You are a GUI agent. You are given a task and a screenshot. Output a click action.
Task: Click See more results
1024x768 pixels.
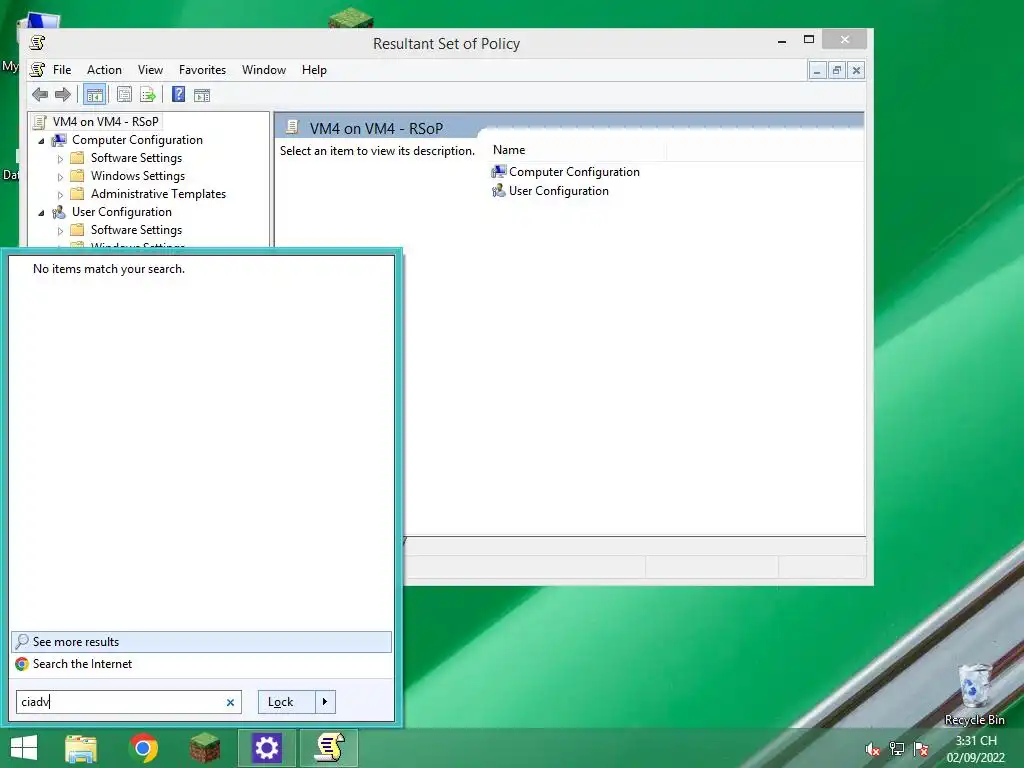click(x=201, y=642)
